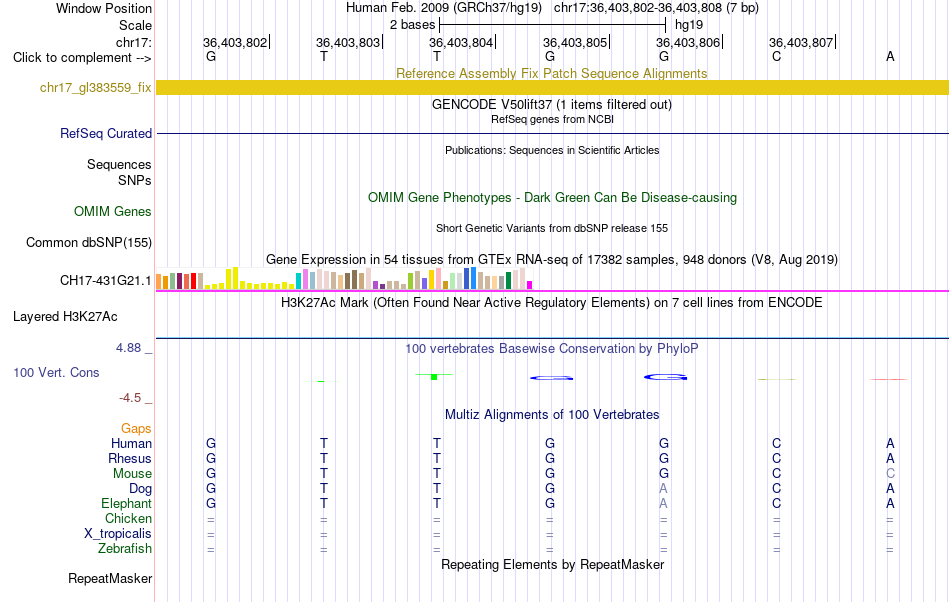This screenshot has height=602, width=950.
Task: Click the CH17-431G21.1 GTEx expression label
Action: (x=105, y=280)
